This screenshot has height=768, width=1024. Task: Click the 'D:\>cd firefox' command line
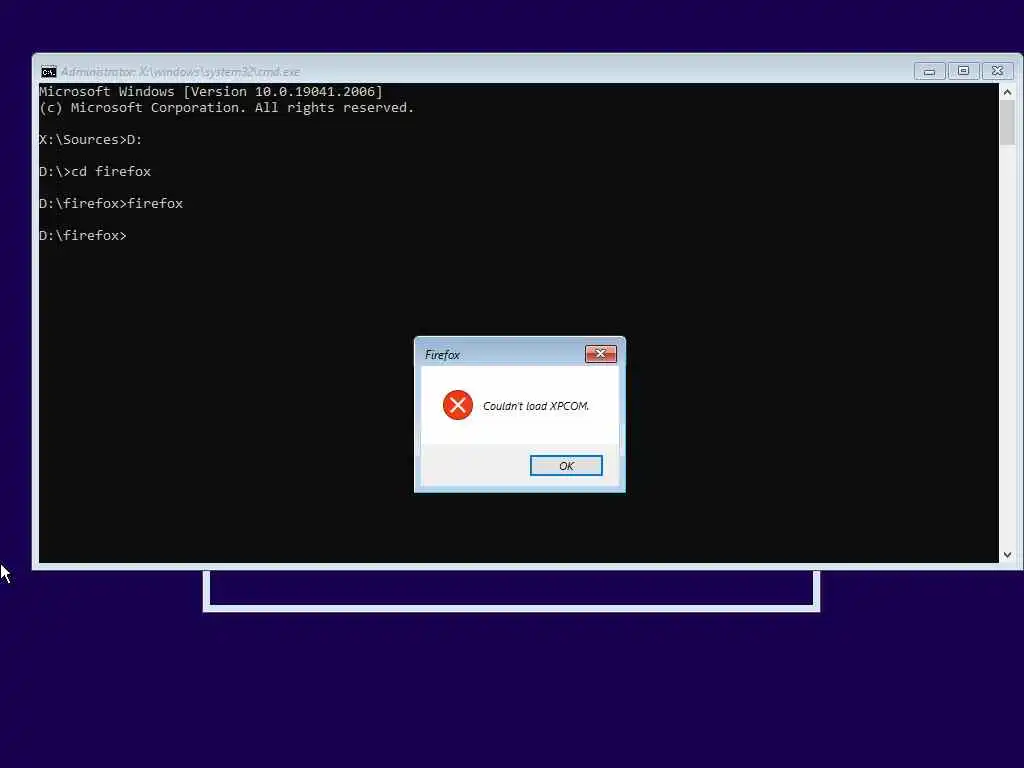pyautogui.click(x=95, y=171)
